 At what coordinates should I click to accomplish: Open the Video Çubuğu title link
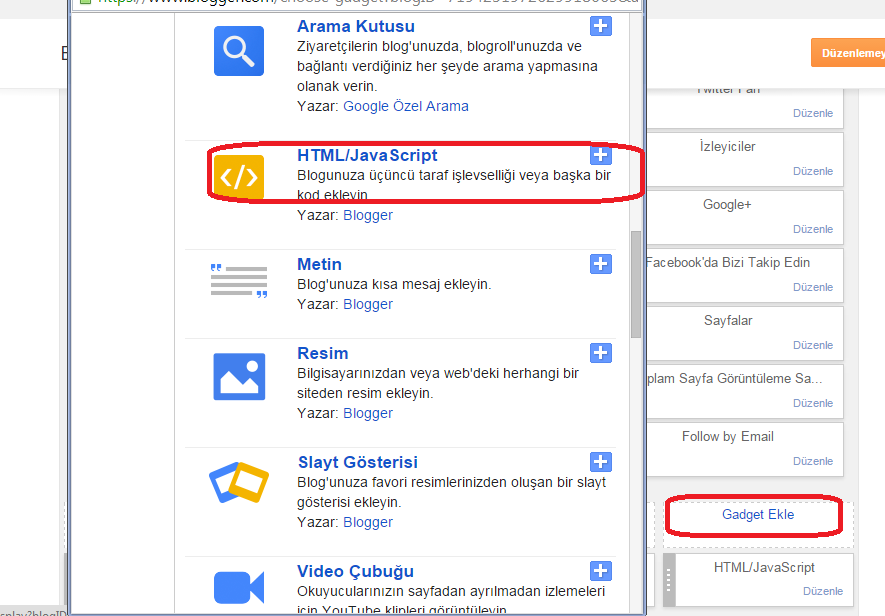pos(355,571)
